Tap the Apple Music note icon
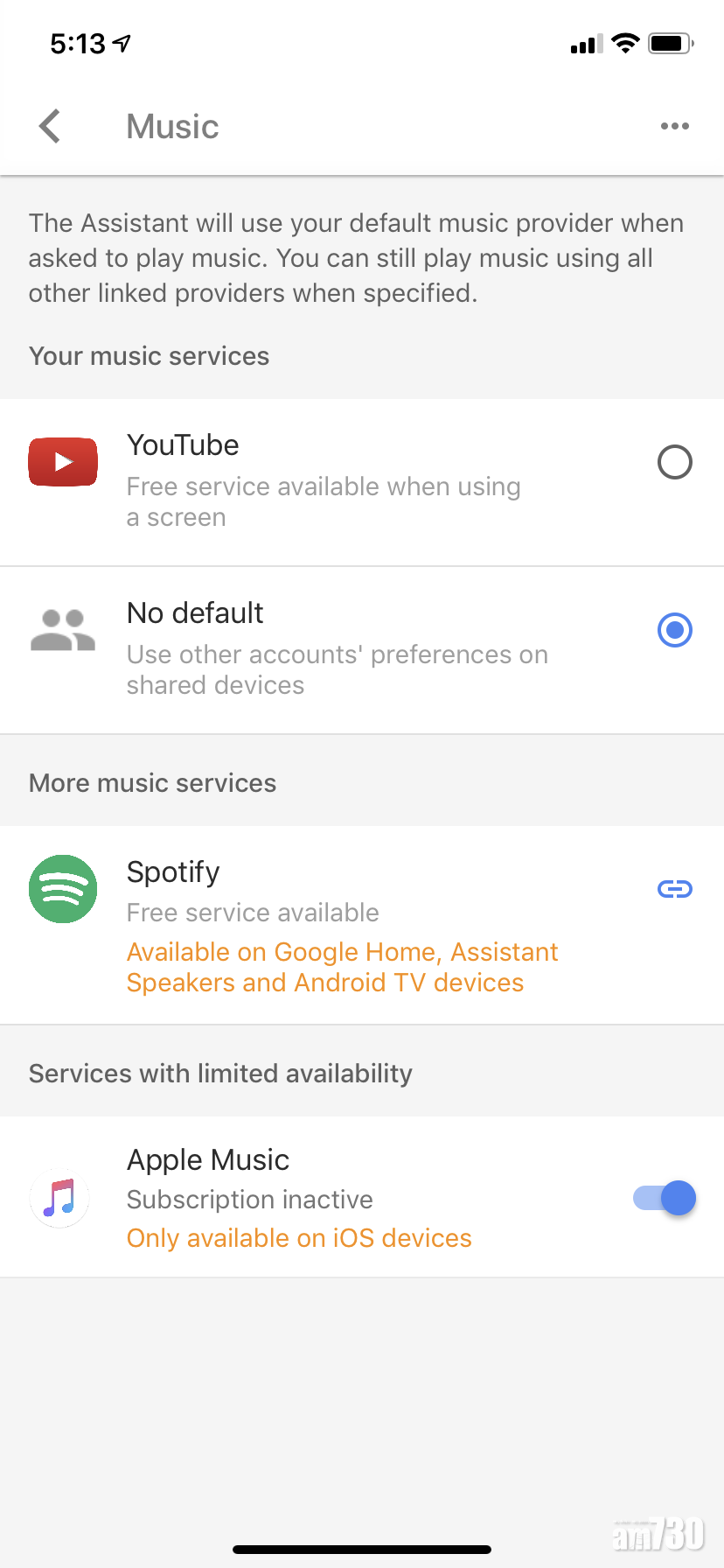Image resolution: width=724 pixels, height=1568 pixels. (59, 1198)
